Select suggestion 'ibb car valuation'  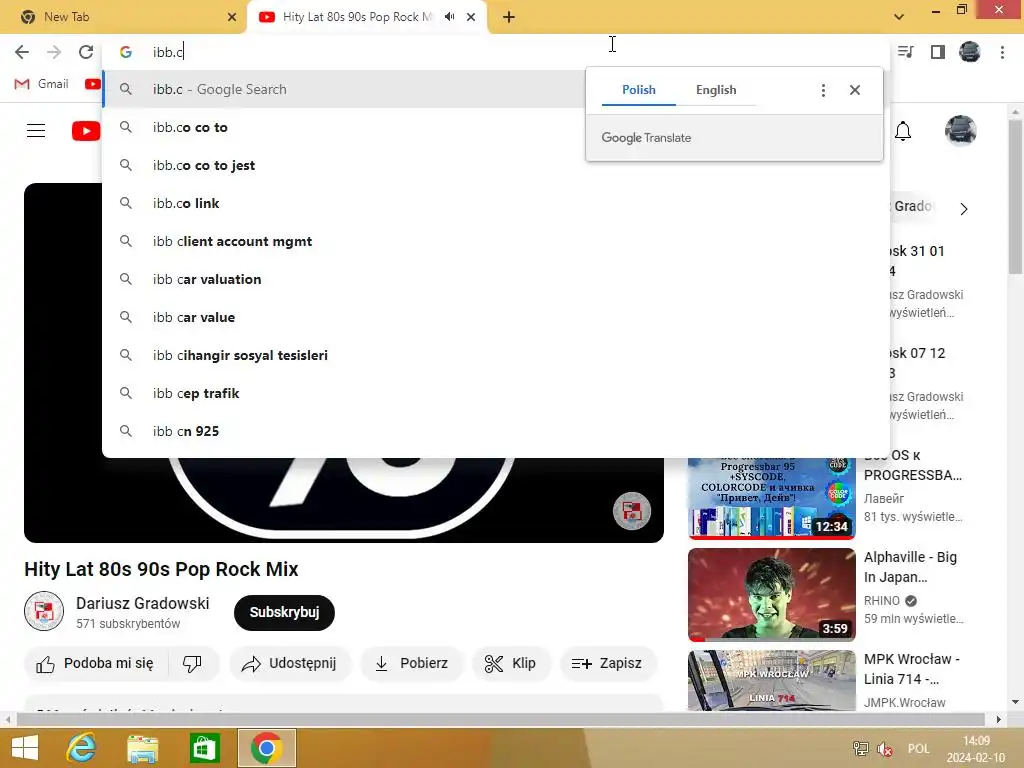tap(496, 279)
